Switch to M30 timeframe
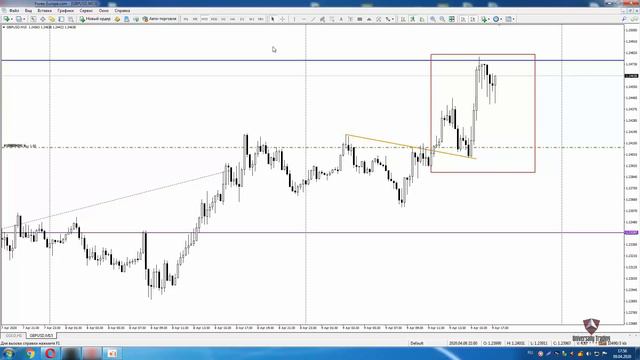This screenshot has height=360, width=640. tap(214, 19)
